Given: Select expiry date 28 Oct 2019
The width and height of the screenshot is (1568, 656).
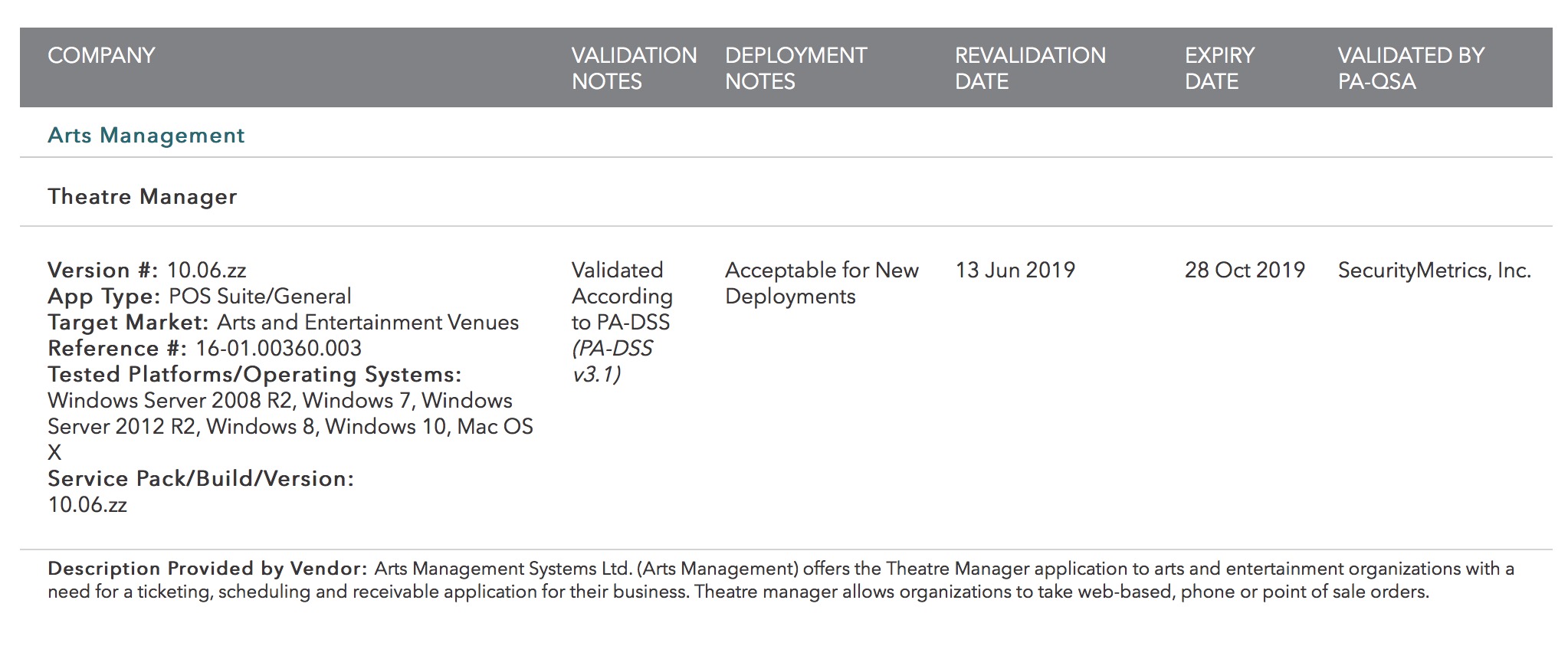Looking at the screenshot, I should click(1245, 271).
